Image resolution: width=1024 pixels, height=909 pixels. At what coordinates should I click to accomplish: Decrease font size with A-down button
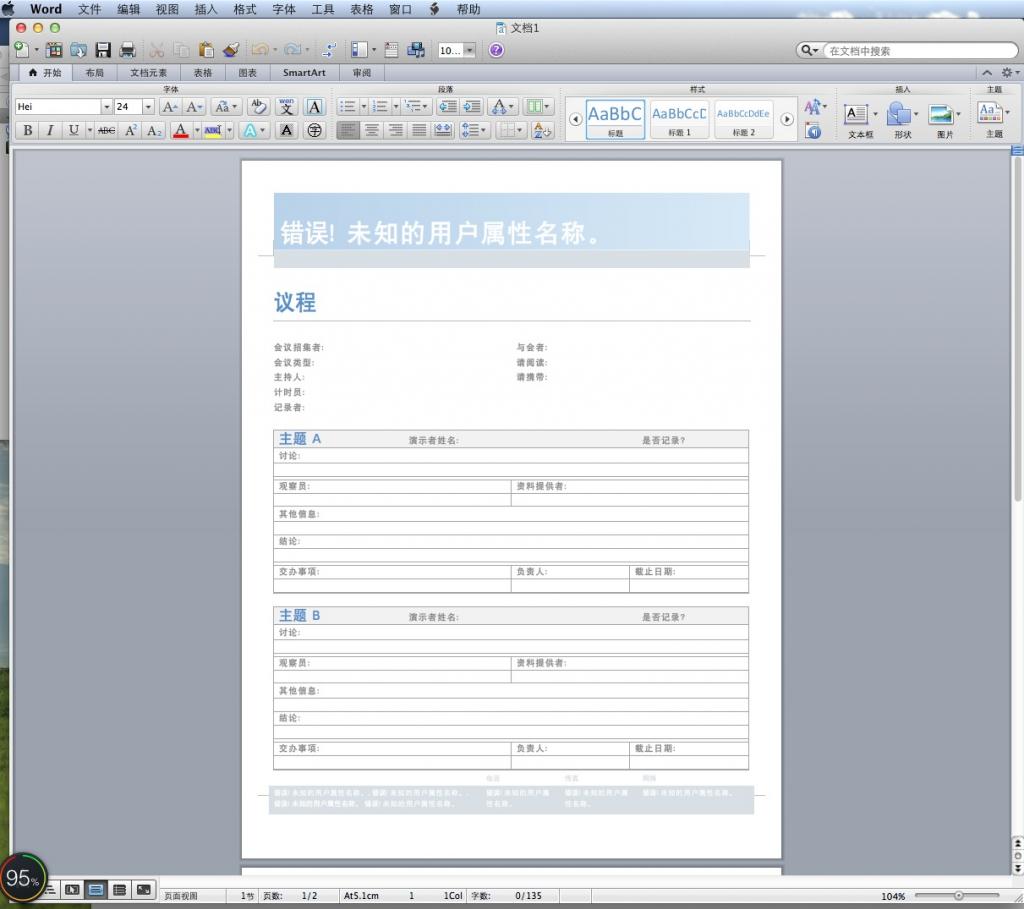(x=194, y=106)
